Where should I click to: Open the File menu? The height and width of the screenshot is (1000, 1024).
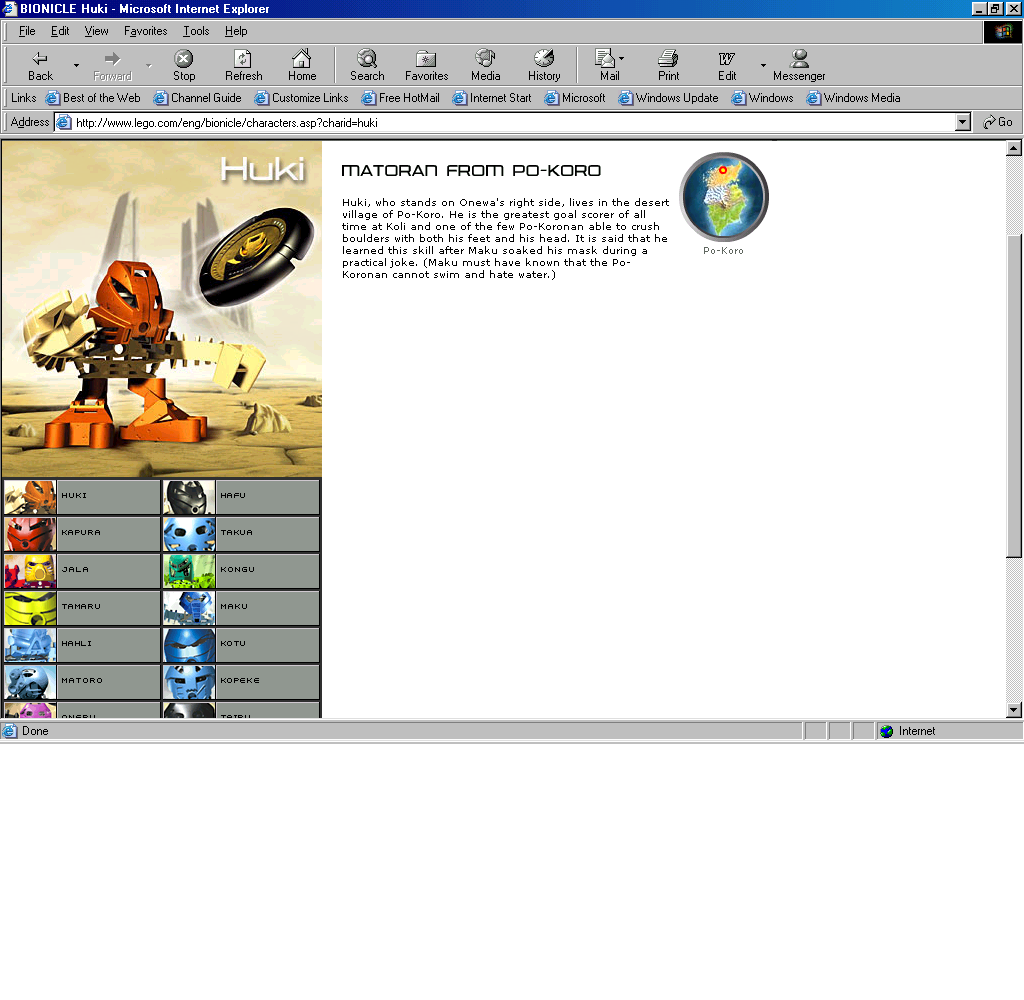[27, 31]
